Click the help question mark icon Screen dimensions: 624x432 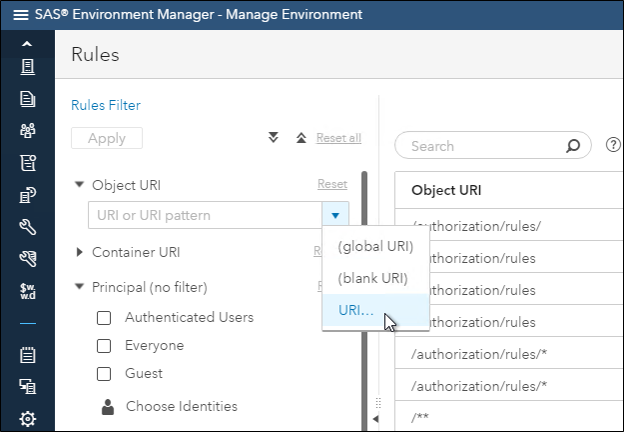coord(613,146)
